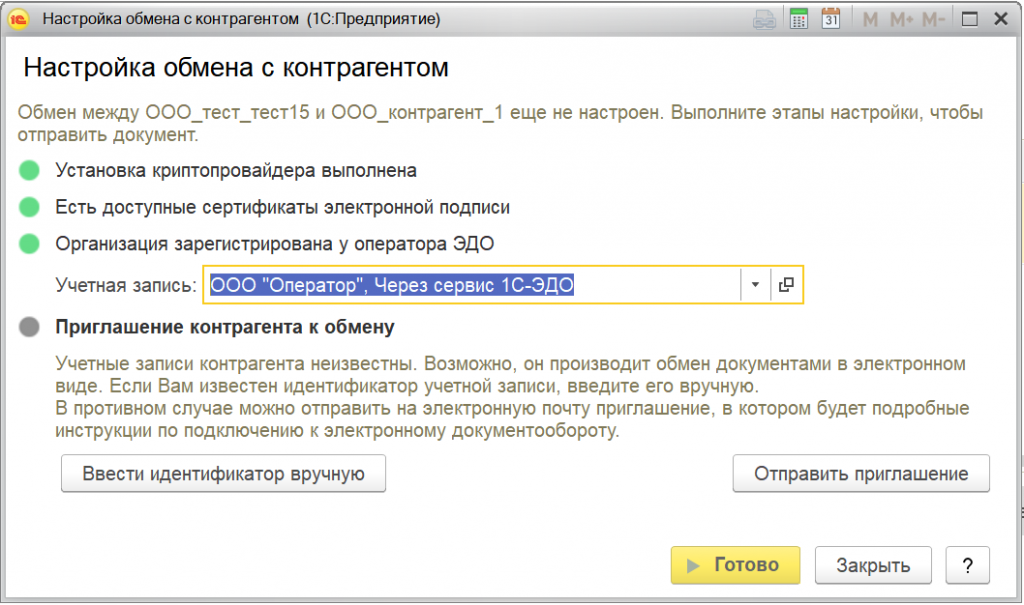The height and width of the screenshot is (605, 1024).
Task: Click the M+ memory add button
Action: (901, 20)
